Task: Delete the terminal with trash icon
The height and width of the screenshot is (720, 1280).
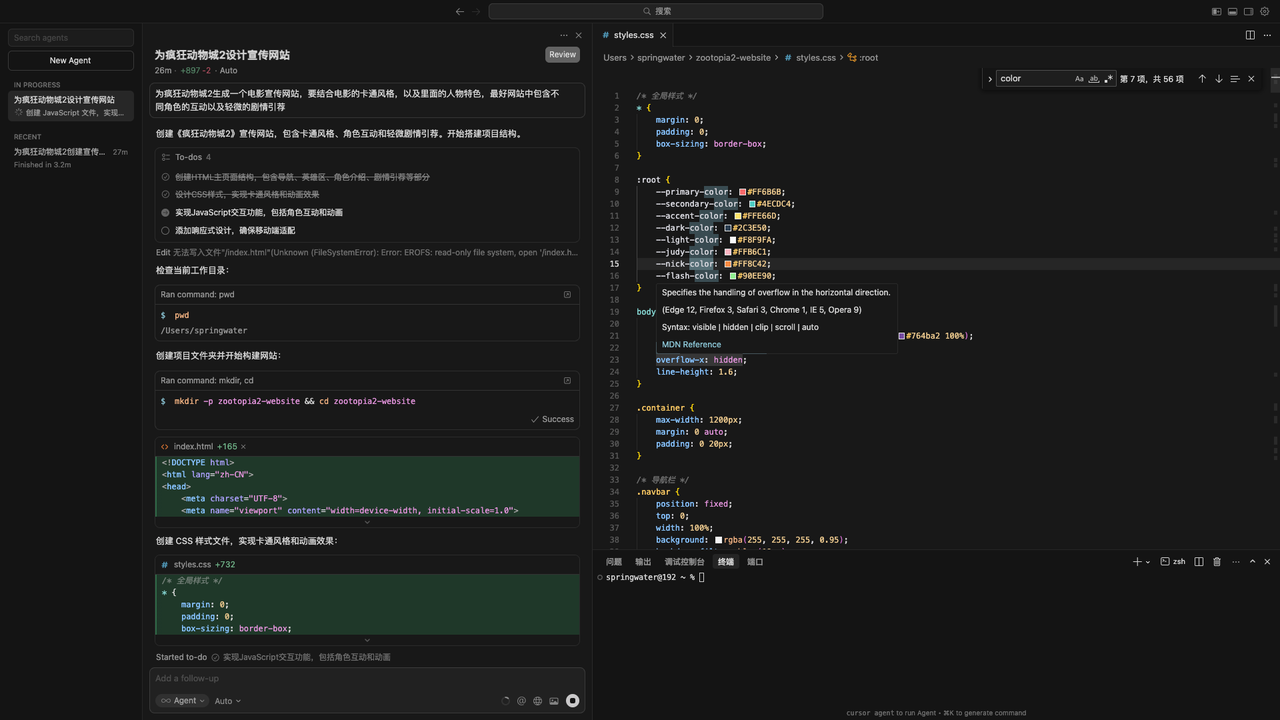Action: pyautogui.click(x=1217, y=562)
